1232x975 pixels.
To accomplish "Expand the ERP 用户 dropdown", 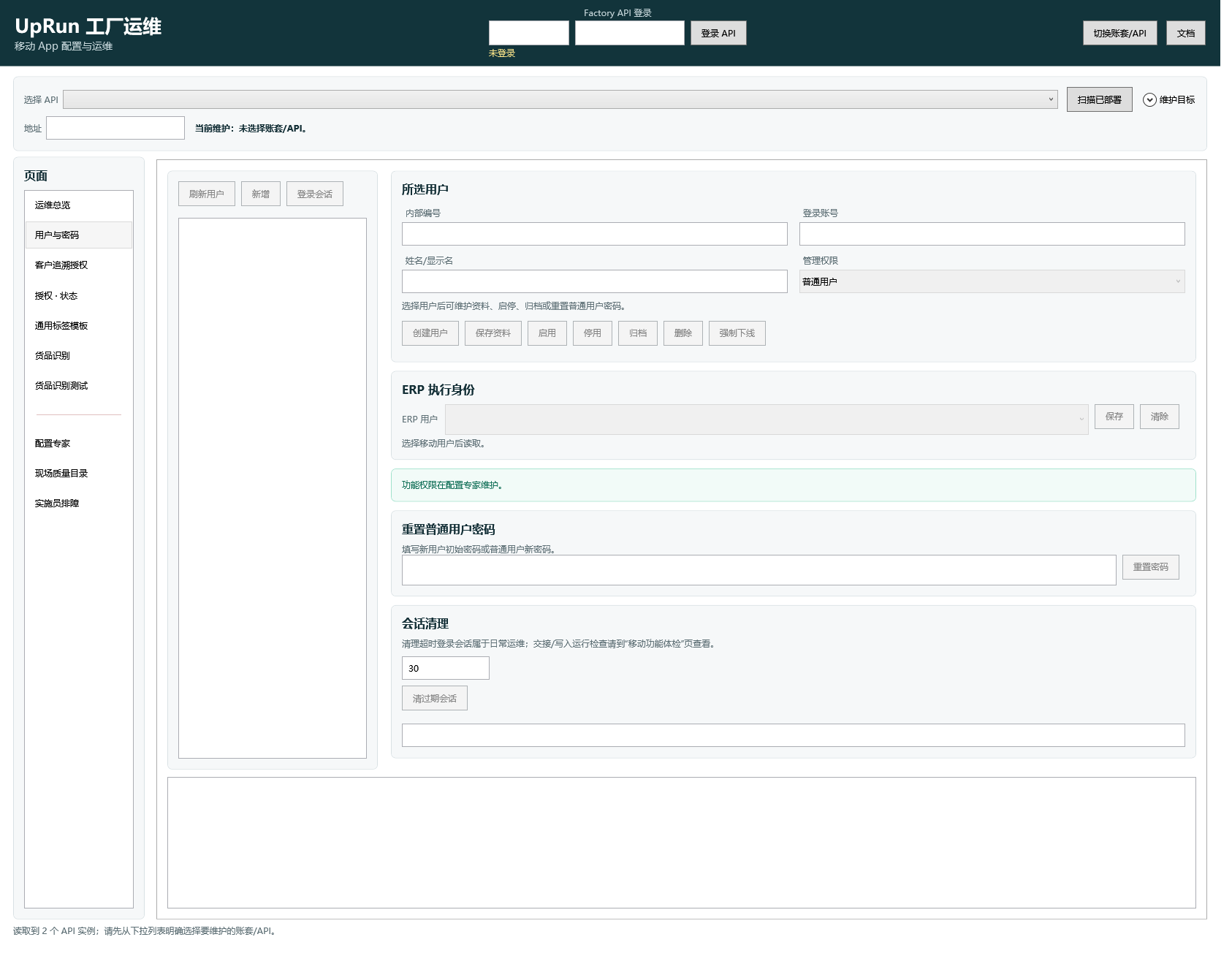I will [x=767, y=419].
